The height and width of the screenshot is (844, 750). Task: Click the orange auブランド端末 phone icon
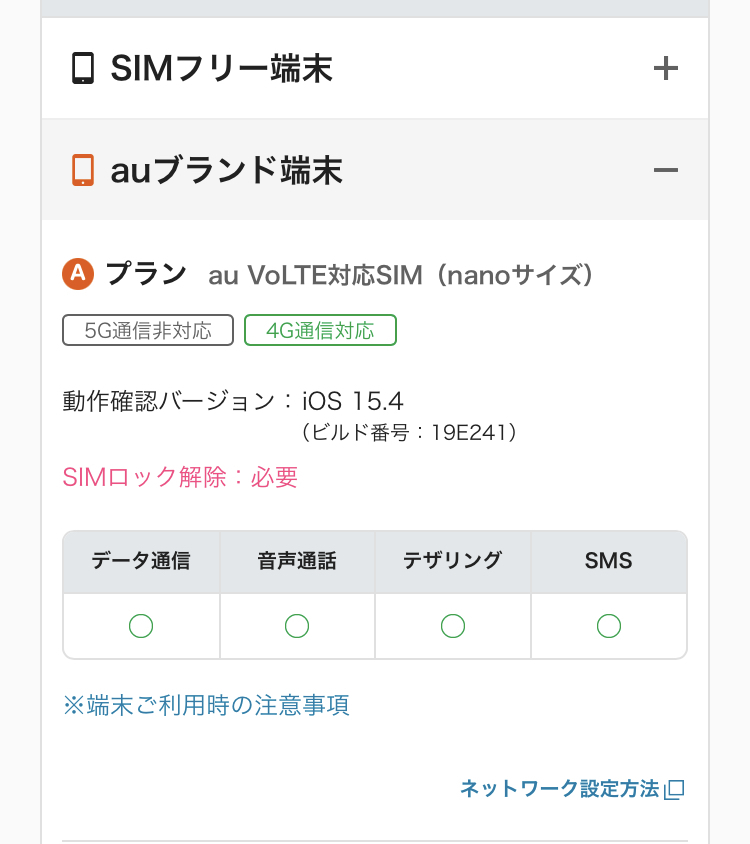83,170
